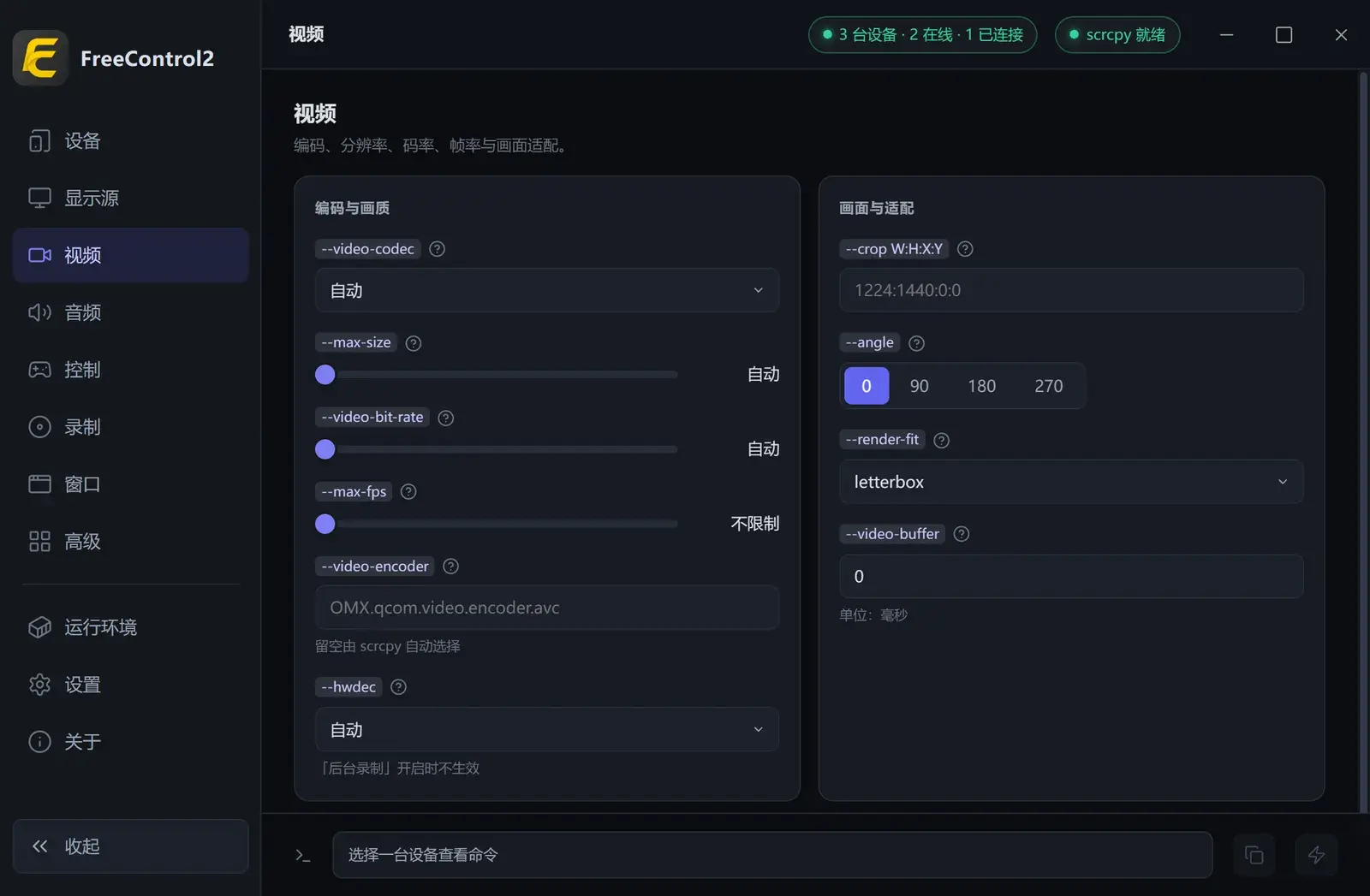Open the 控制 section
Viewport: 1370px width, 896px height.
click(131, 371)
